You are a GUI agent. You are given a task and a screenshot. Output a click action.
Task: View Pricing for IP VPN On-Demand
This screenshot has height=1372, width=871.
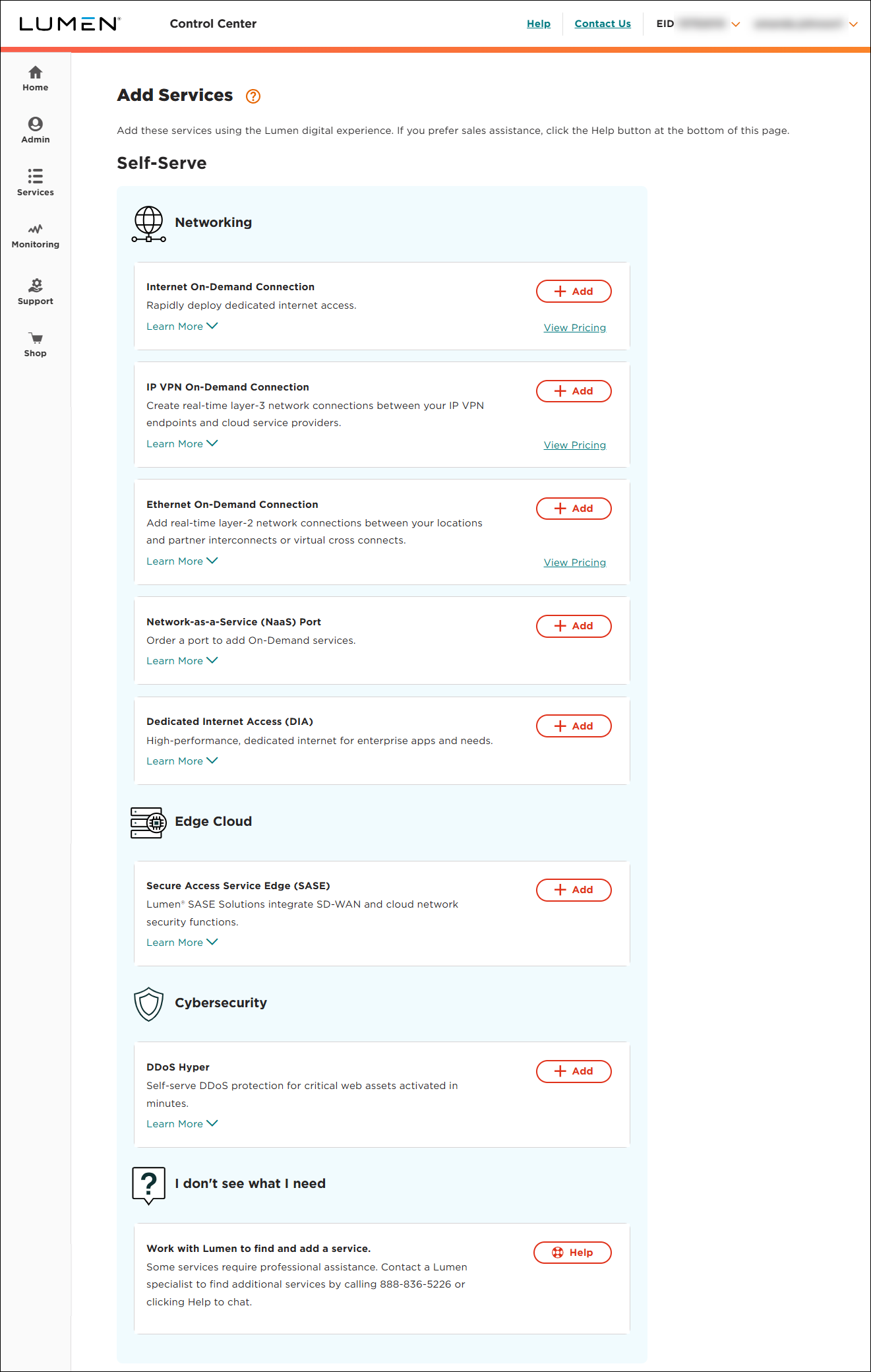[x=575, y=445]
